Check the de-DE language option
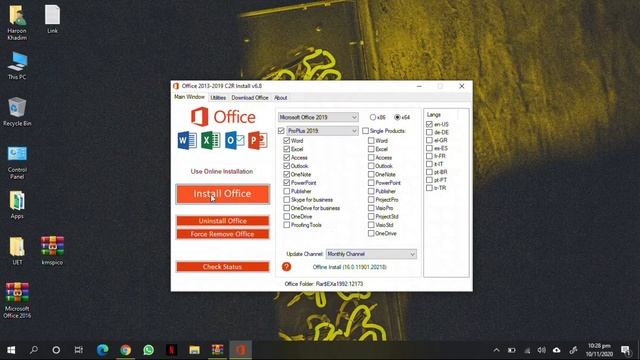640x360 pixels. coord(429,132)
